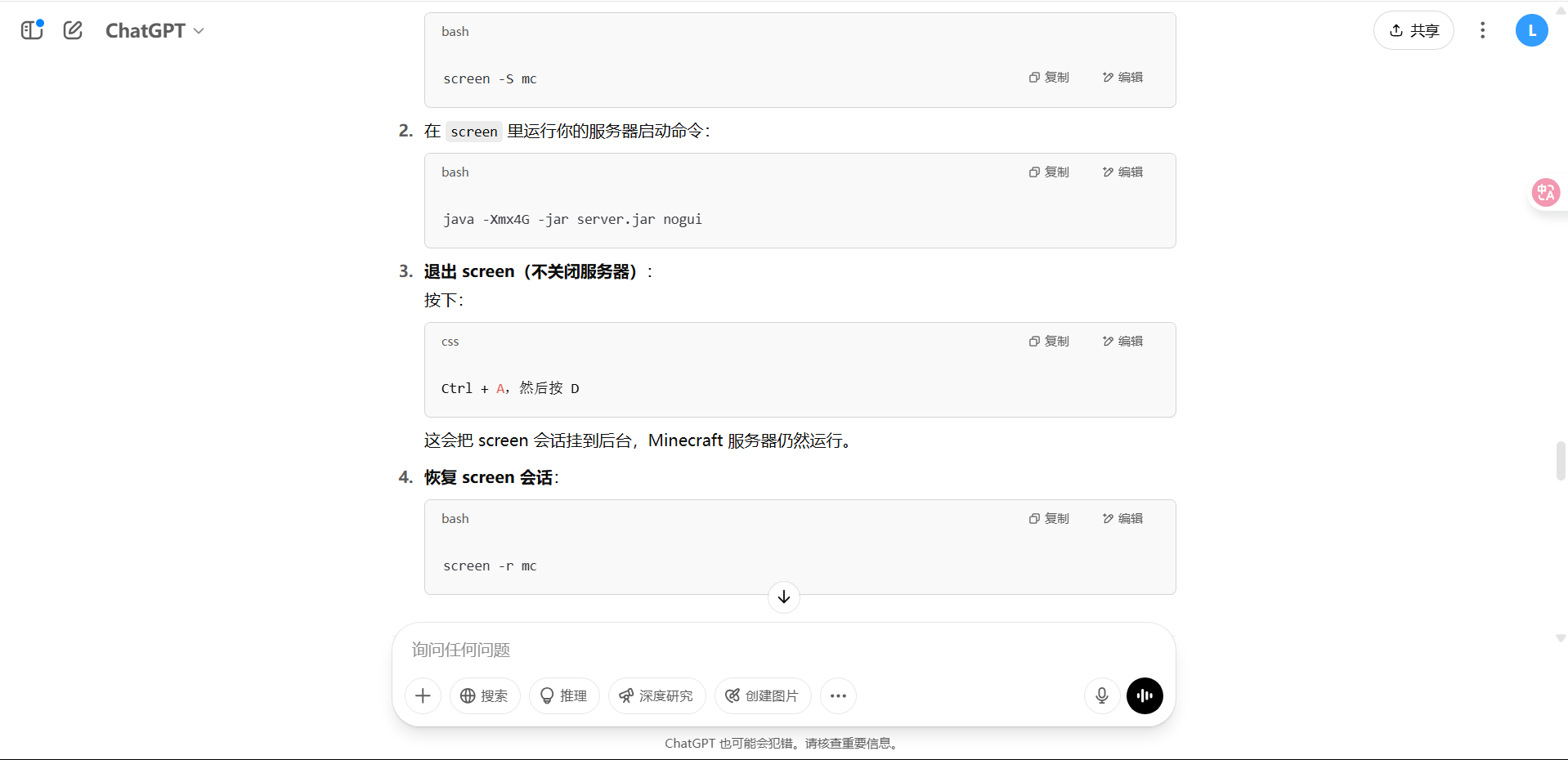Click the pink translation extension icon

point(1545,193)
